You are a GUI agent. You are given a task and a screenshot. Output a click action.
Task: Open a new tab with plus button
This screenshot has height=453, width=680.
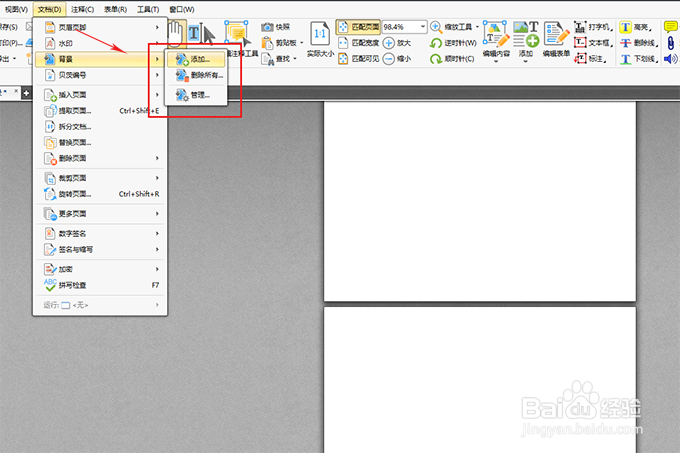click(x=26, y=93)
